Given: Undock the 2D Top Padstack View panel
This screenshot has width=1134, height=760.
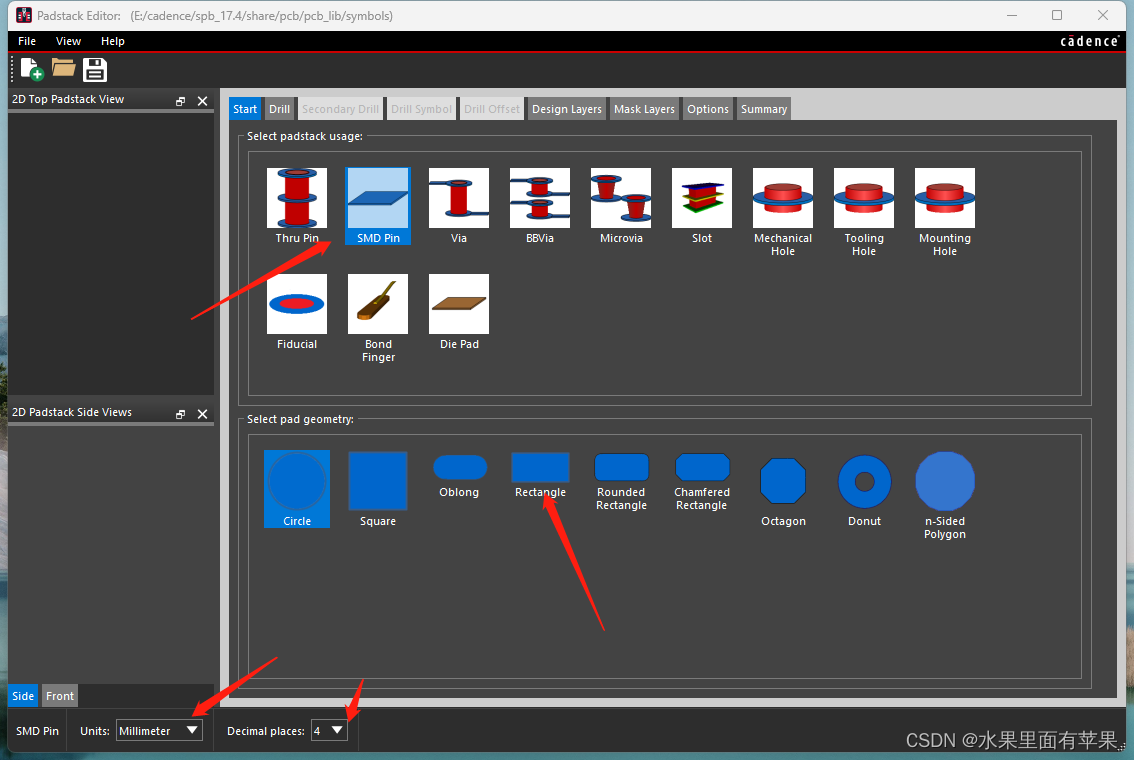Looking at the screenshot, I should [x=181, y=101].
